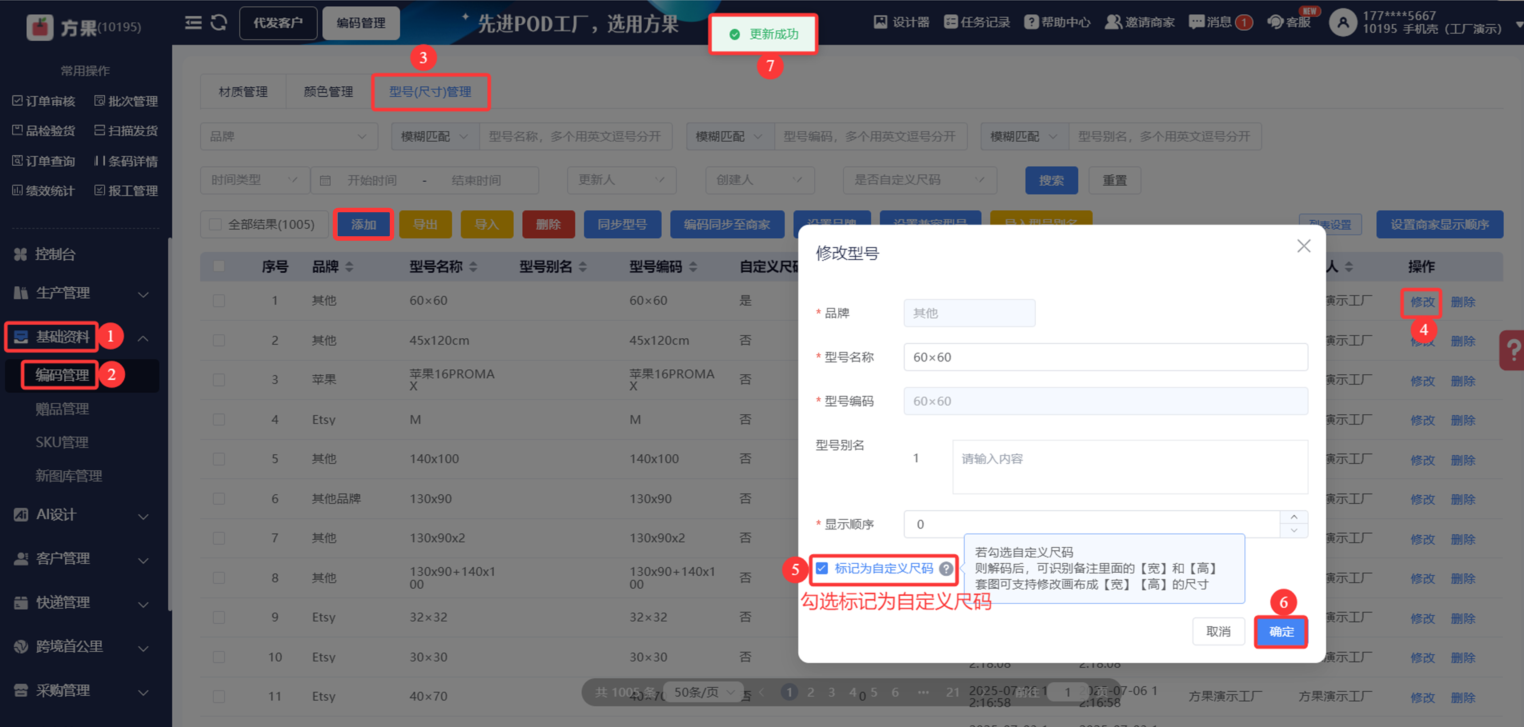Open 任务记录 task records
The image size is (1524, 727).
(x=977, y=22)
